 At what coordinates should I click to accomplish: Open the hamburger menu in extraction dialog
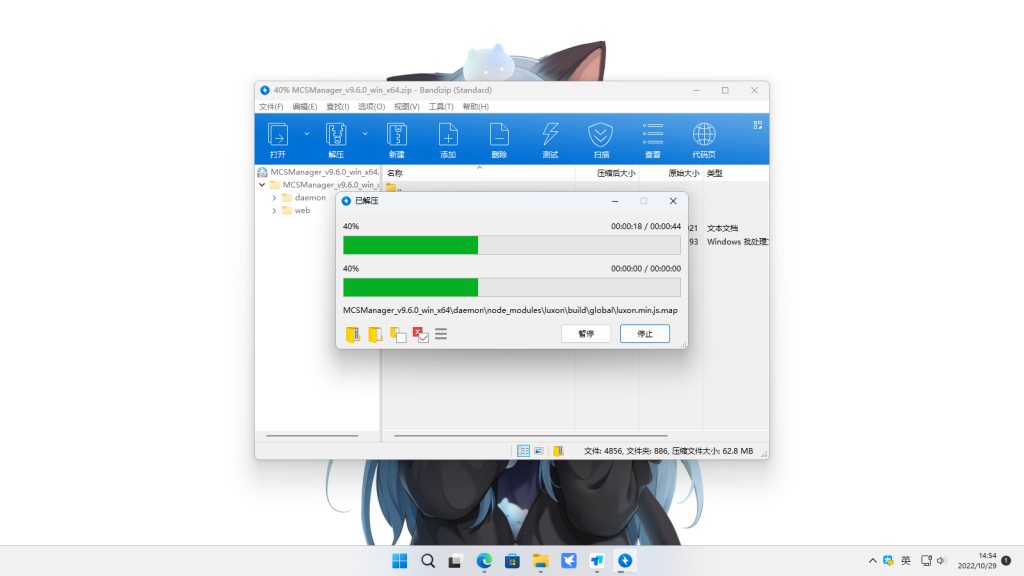point(441,334)
